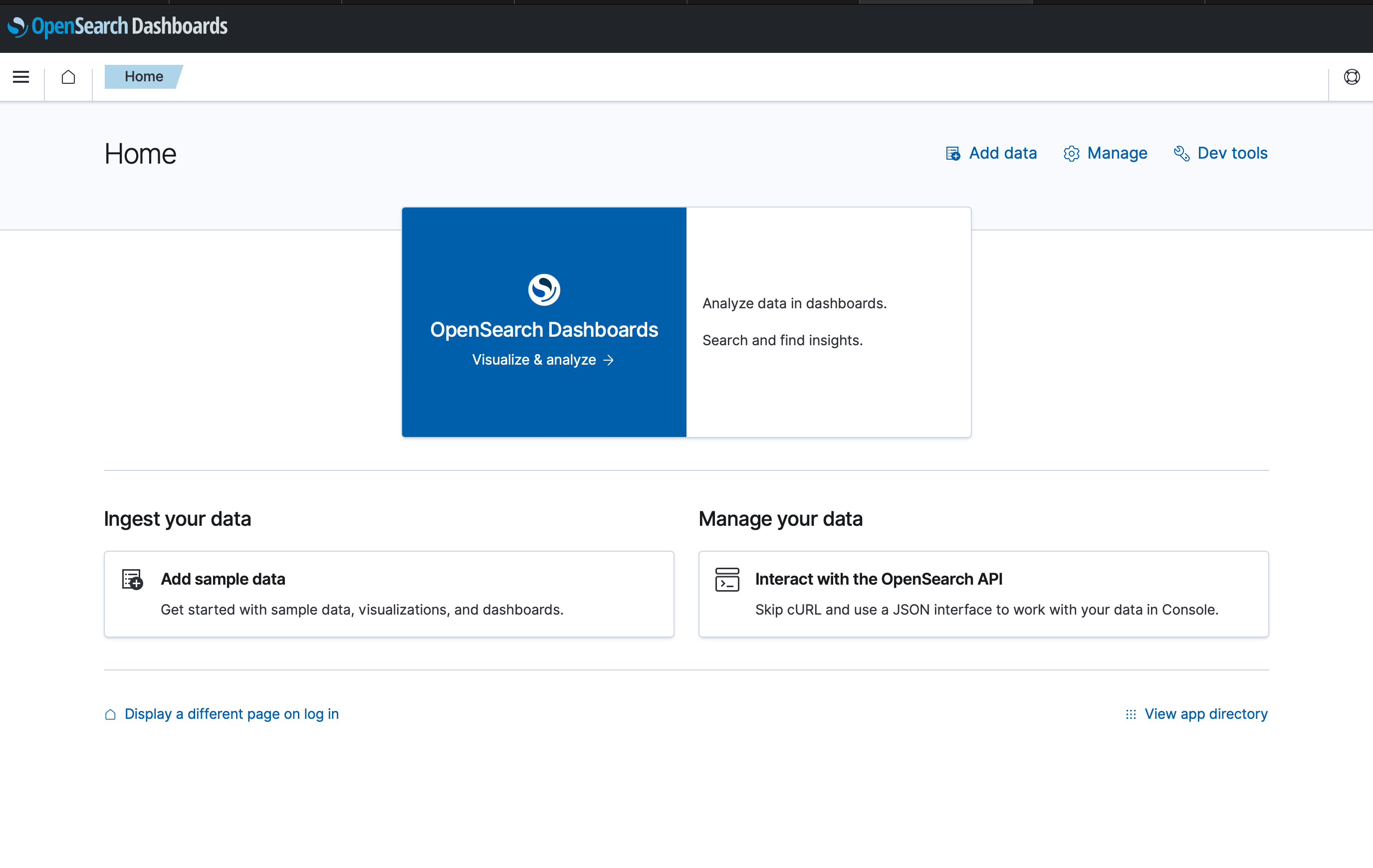
Task: Click View app directory link
Action: coord(1205,714)
